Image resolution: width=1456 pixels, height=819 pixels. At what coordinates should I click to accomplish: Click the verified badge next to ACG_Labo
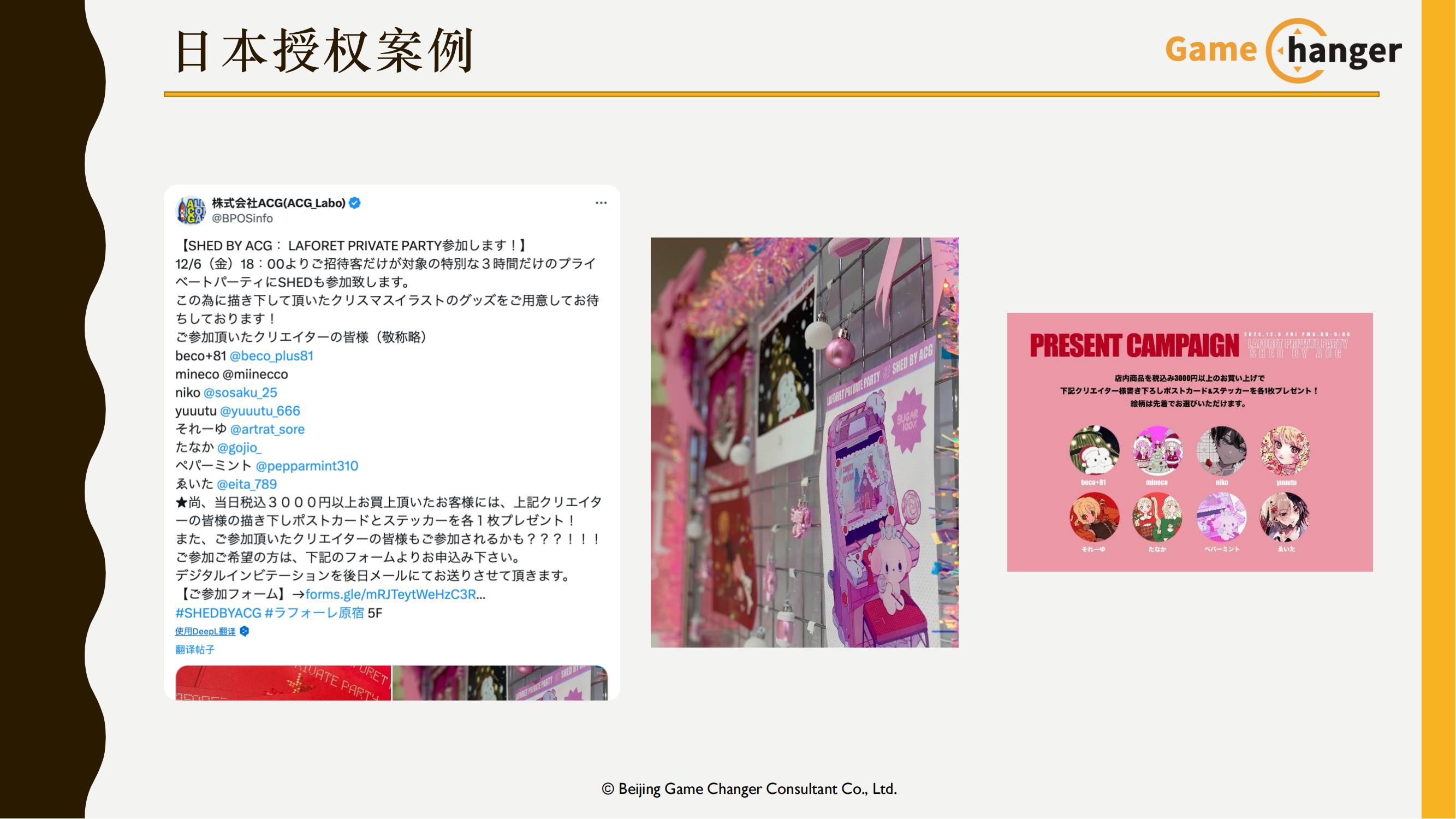(355, 203)
